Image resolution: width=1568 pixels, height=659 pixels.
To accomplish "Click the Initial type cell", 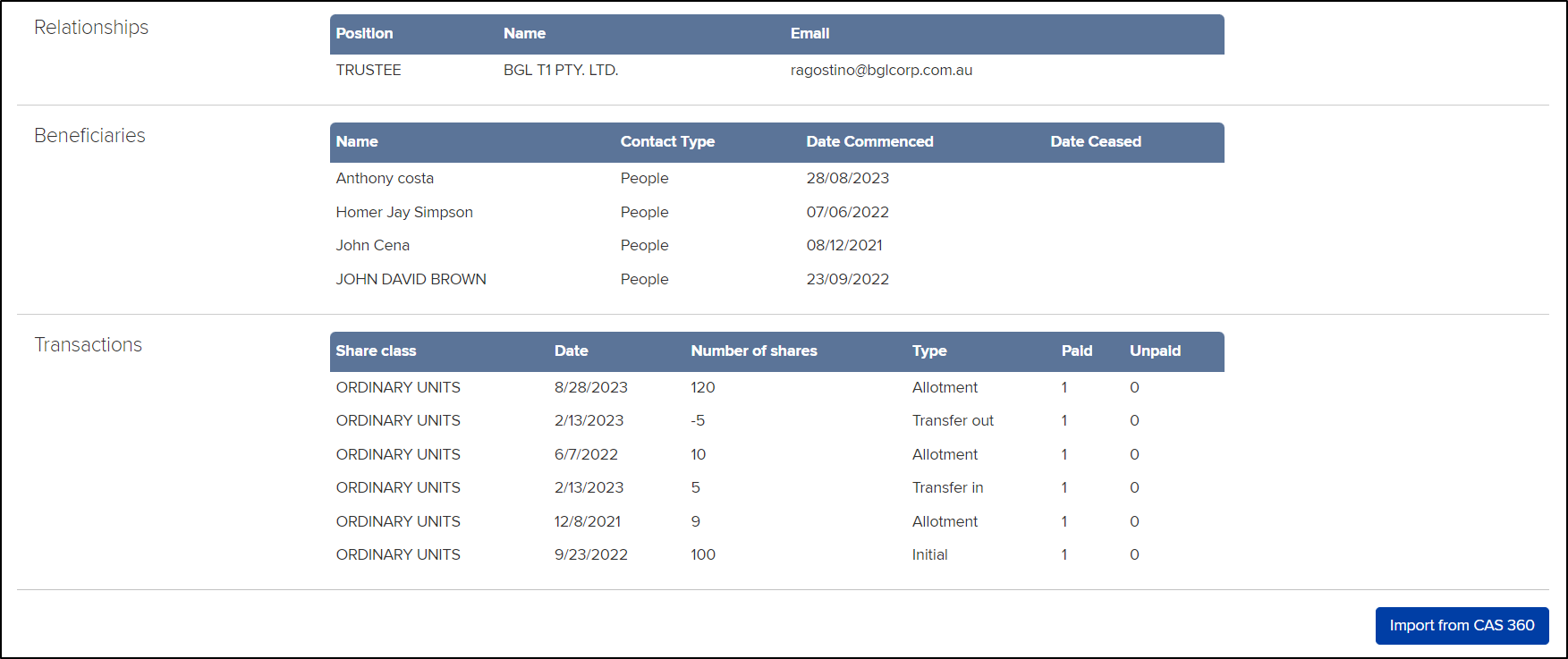I will [929, 554].
